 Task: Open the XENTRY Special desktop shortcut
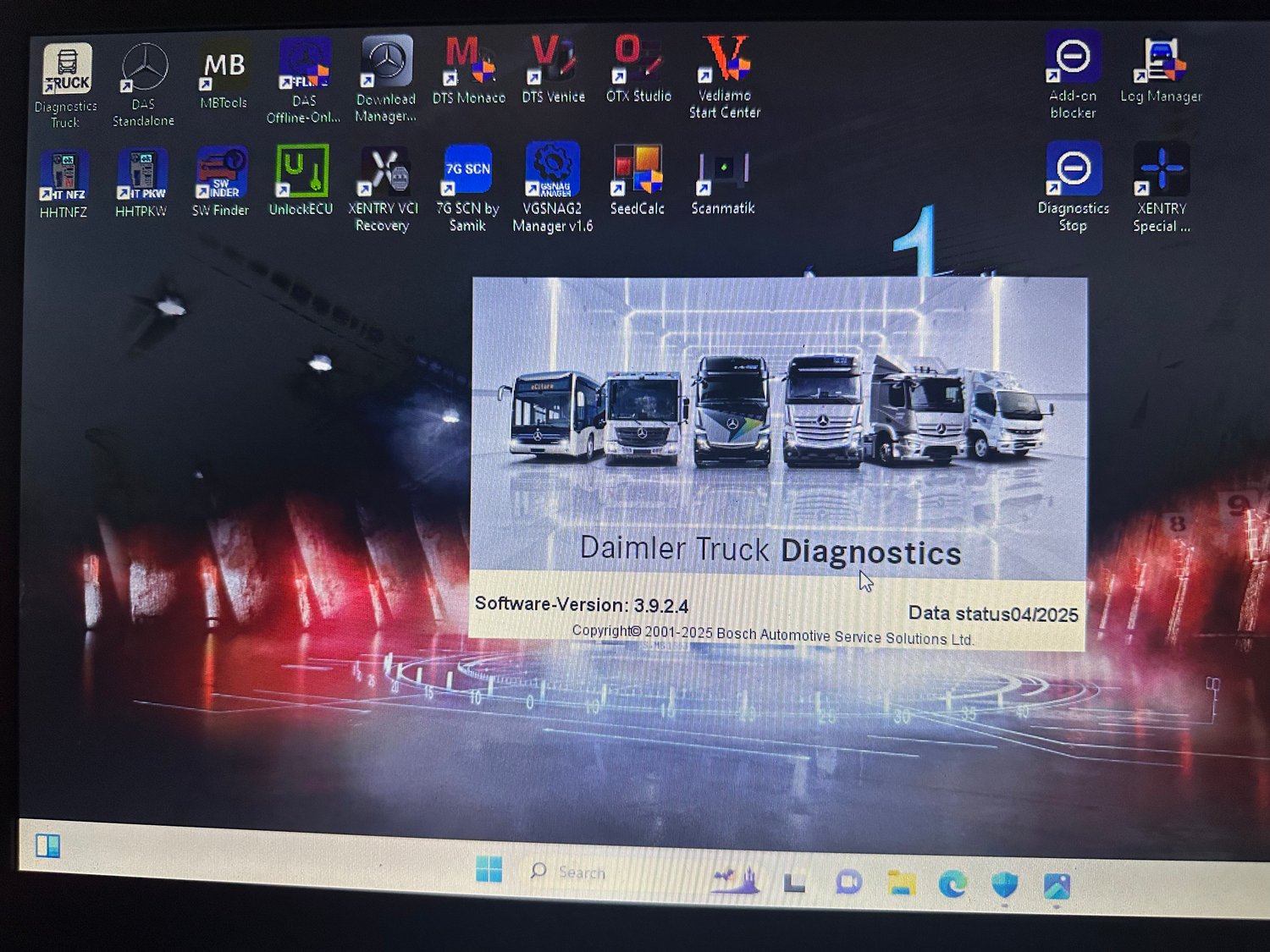coord(1162,188)
